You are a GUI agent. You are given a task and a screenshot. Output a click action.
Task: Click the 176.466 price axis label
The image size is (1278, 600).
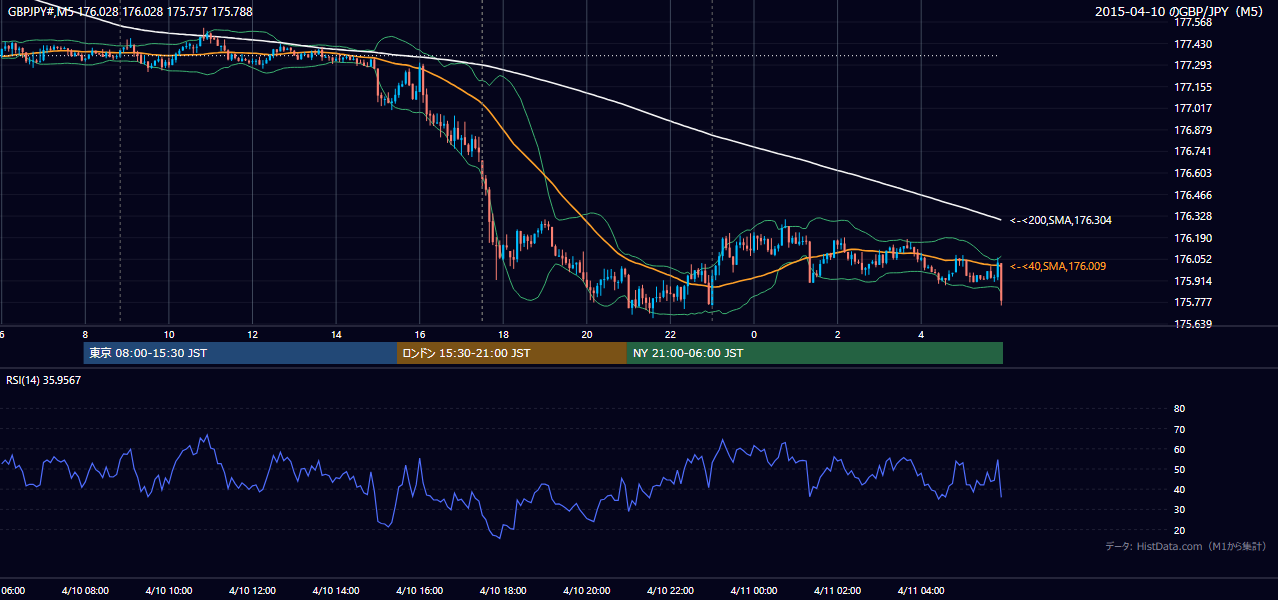pos(1193,195)
